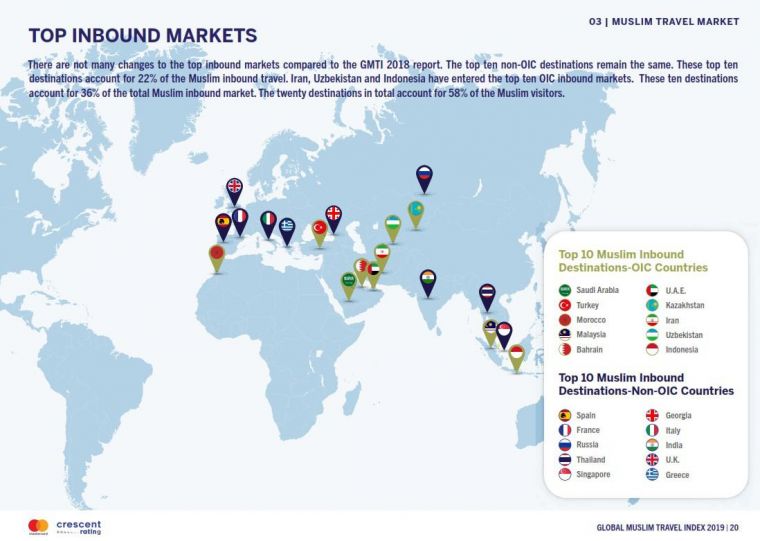
Task: Click the Uzbekistan flag icon in the legend
Action: pos(652,334)
